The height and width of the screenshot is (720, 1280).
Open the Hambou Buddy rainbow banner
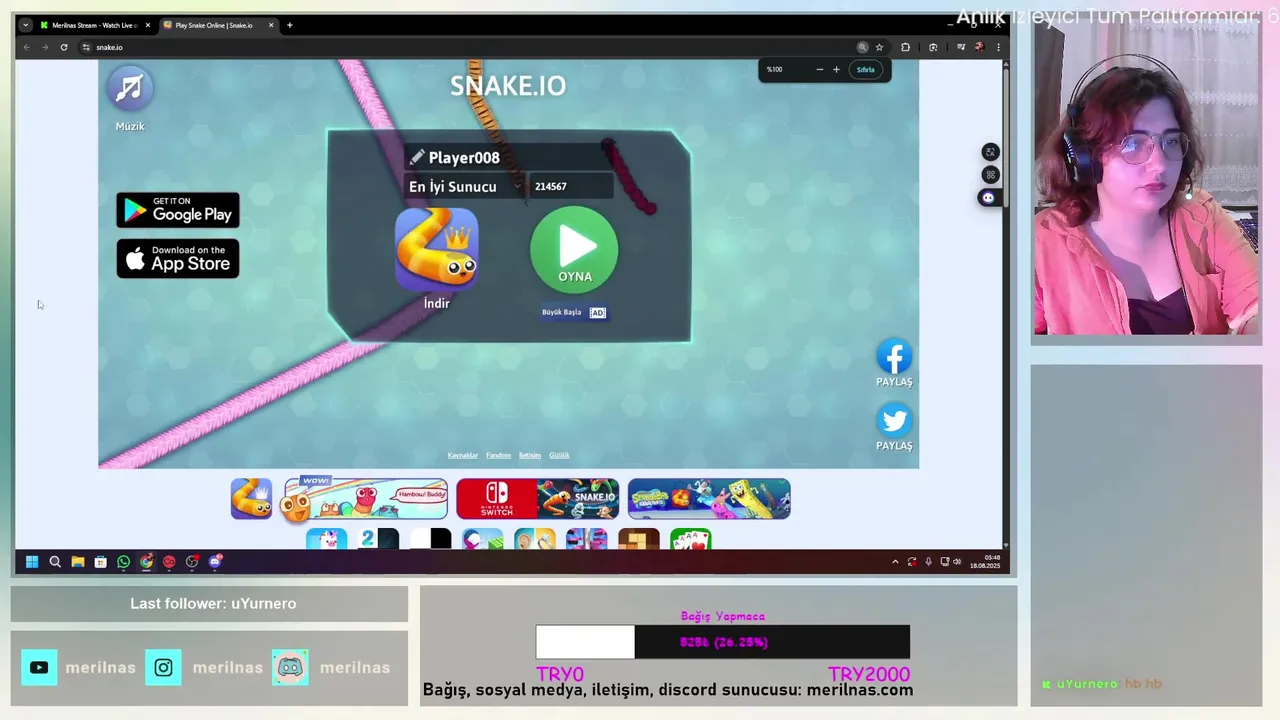click(x=366, y=499)
